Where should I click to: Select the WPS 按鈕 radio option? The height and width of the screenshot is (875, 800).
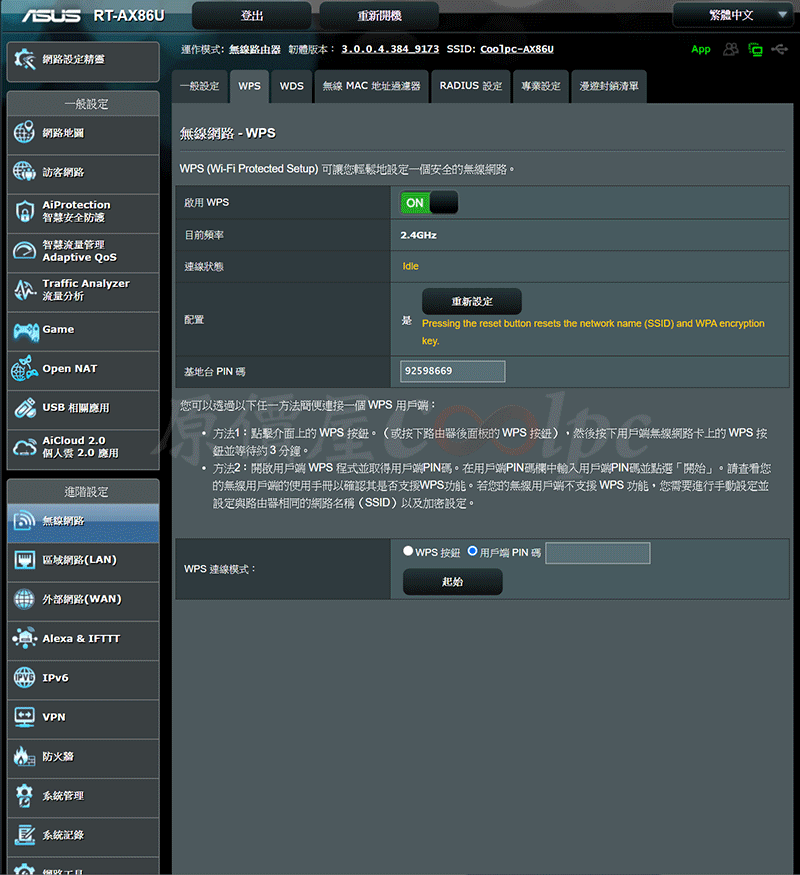coord(408,551)
